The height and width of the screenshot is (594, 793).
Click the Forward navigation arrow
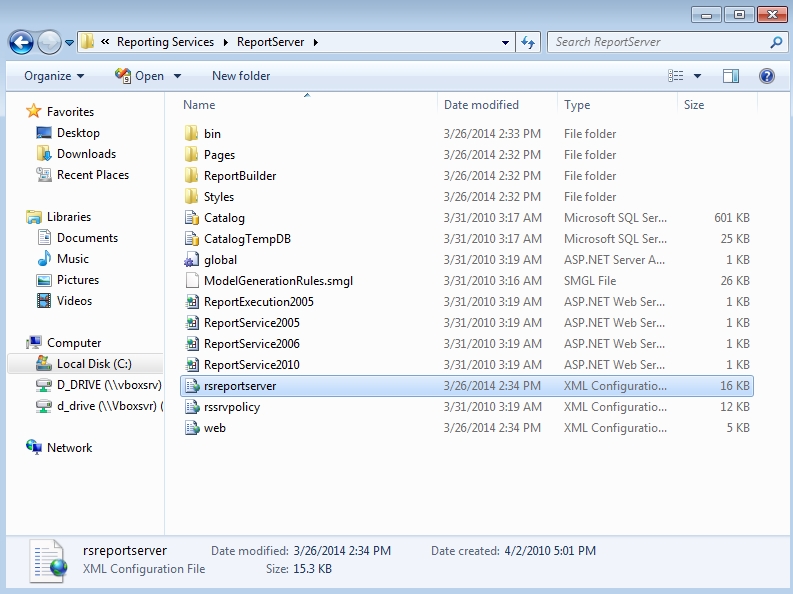pyautogui.click(x=49, y=42)
